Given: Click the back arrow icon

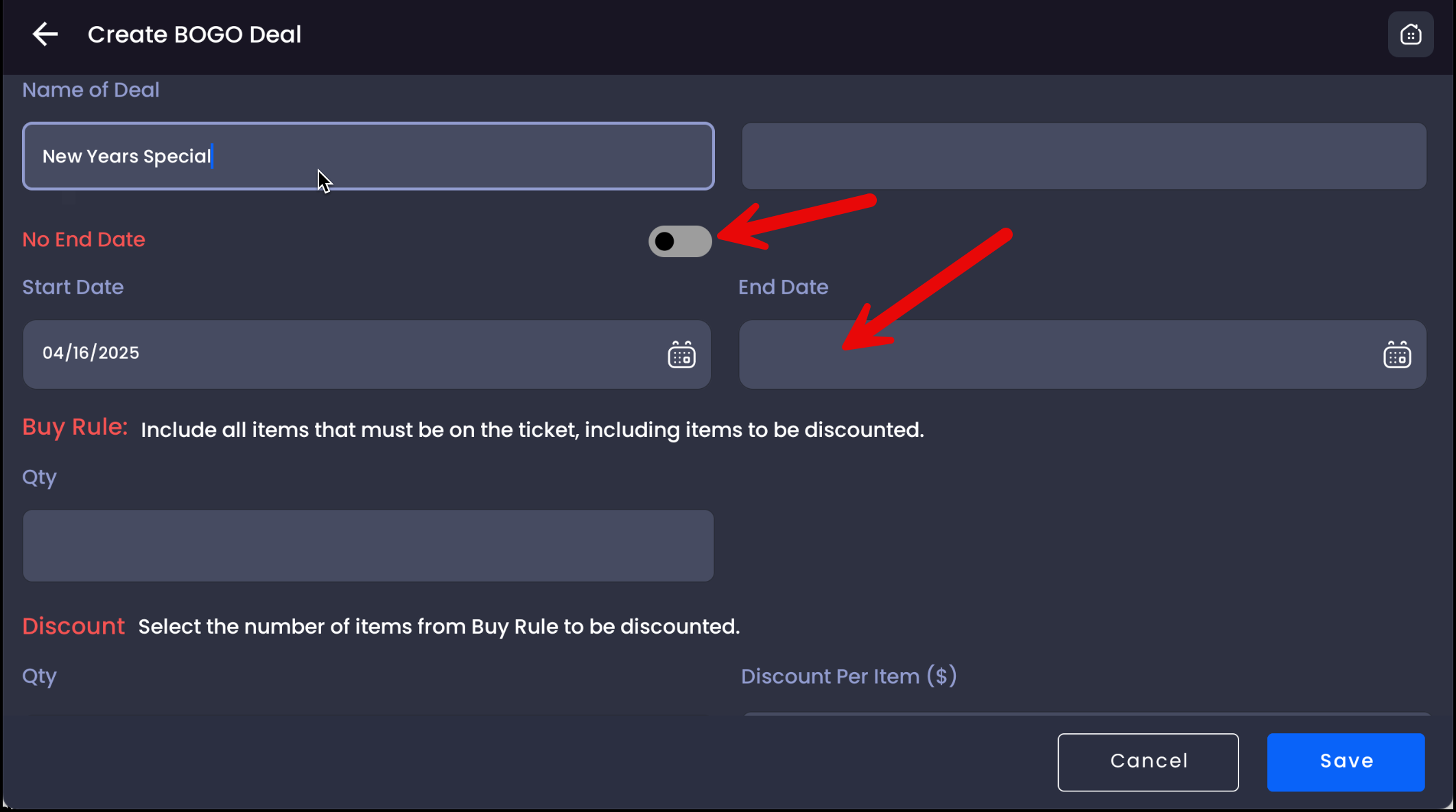Looking at the screenshot, I should (45, 34).
